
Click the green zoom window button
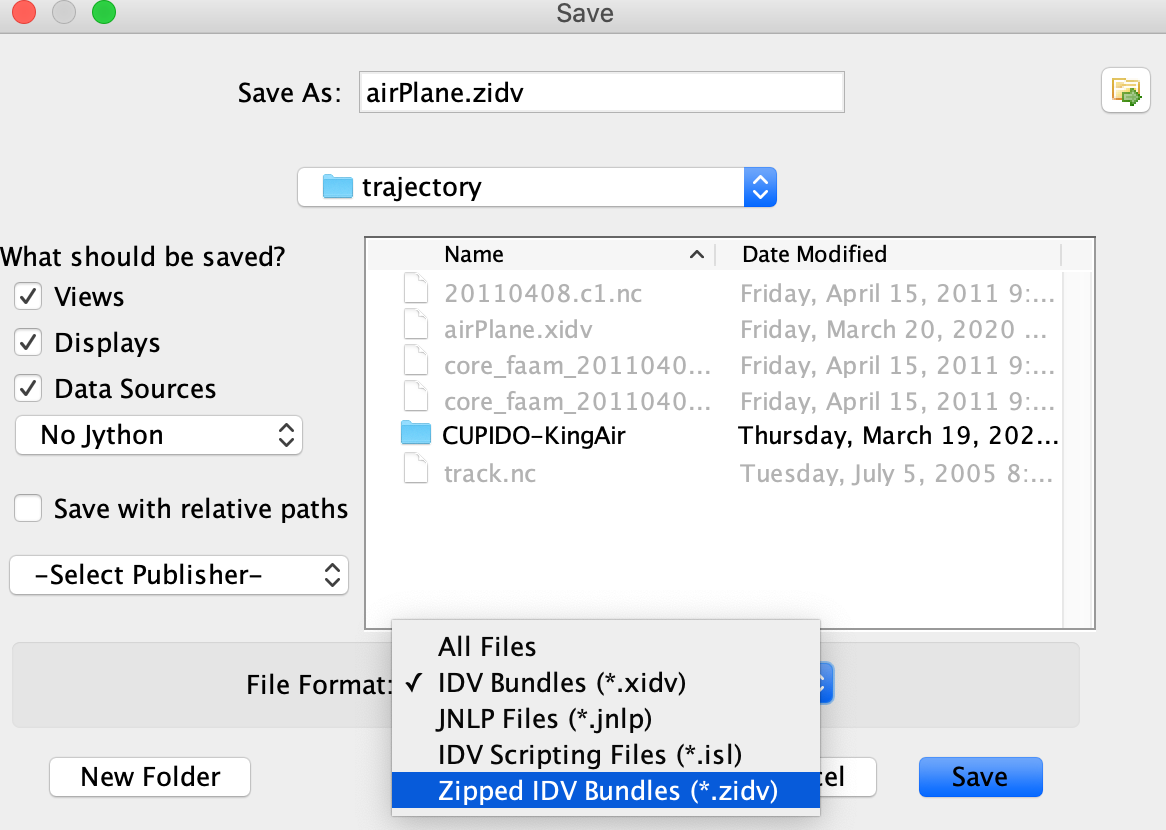coord(103,13)
